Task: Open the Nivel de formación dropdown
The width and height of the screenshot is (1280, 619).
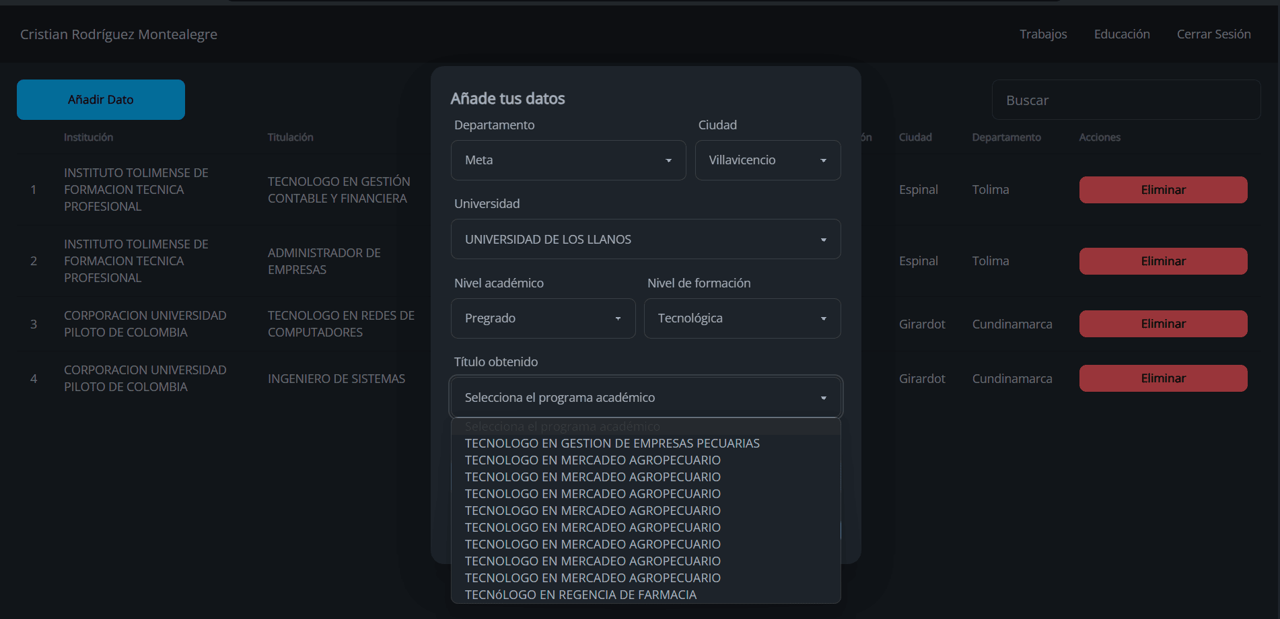Action: (742, 318)
